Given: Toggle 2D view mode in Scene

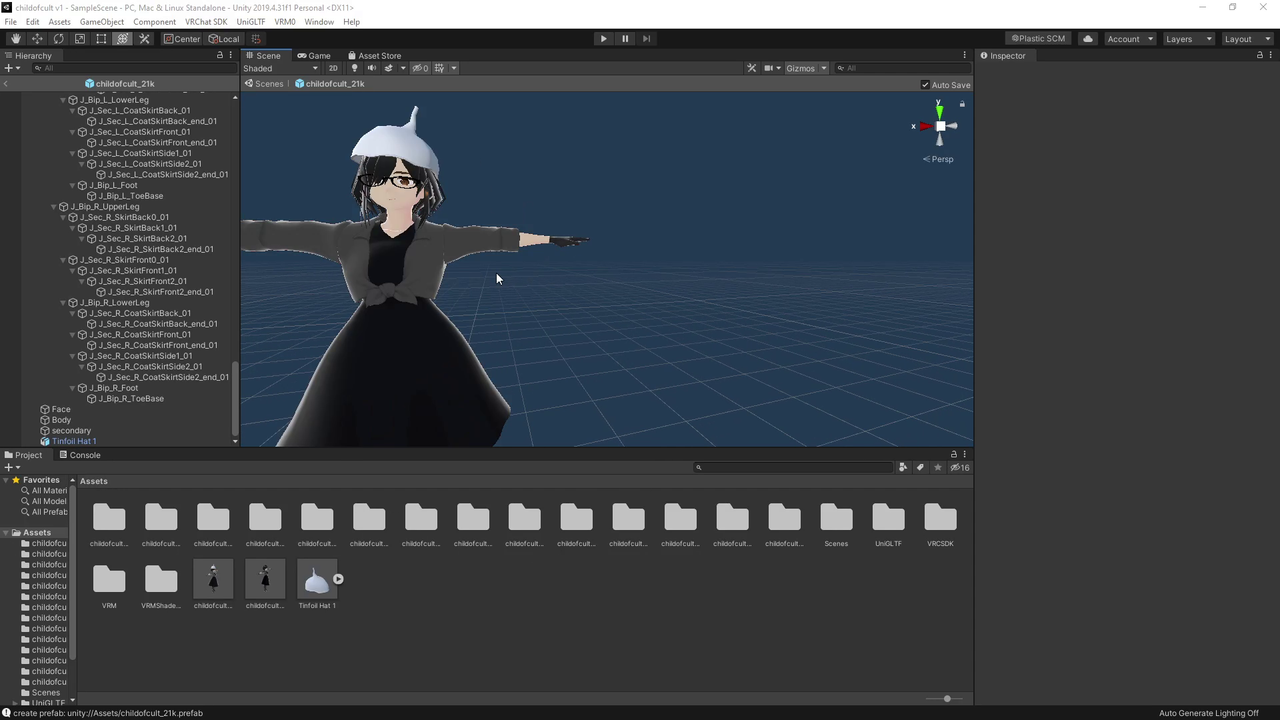Looking at the screenshot, I should (x=333, y=68).
